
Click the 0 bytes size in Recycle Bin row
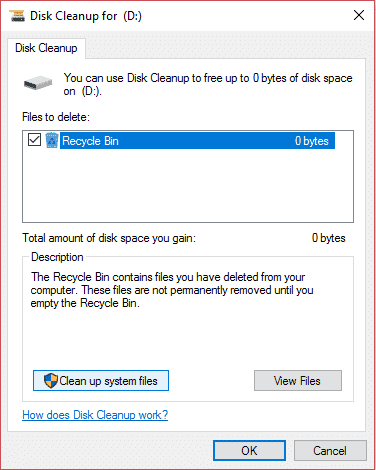pyautogui.click(x=312, y=141)
